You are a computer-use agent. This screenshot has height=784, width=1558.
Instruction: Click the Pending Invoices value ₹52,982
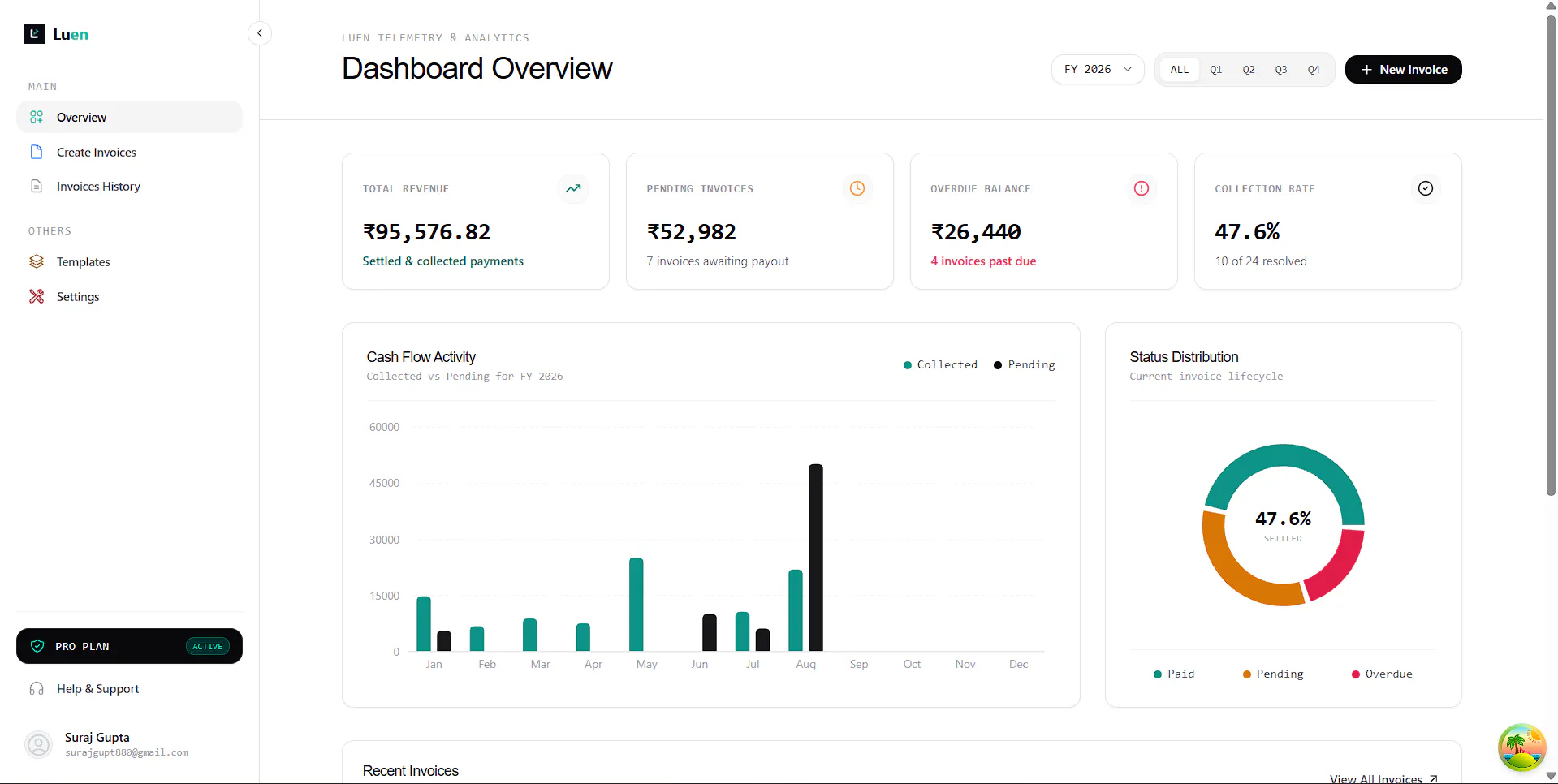[692, 232]
